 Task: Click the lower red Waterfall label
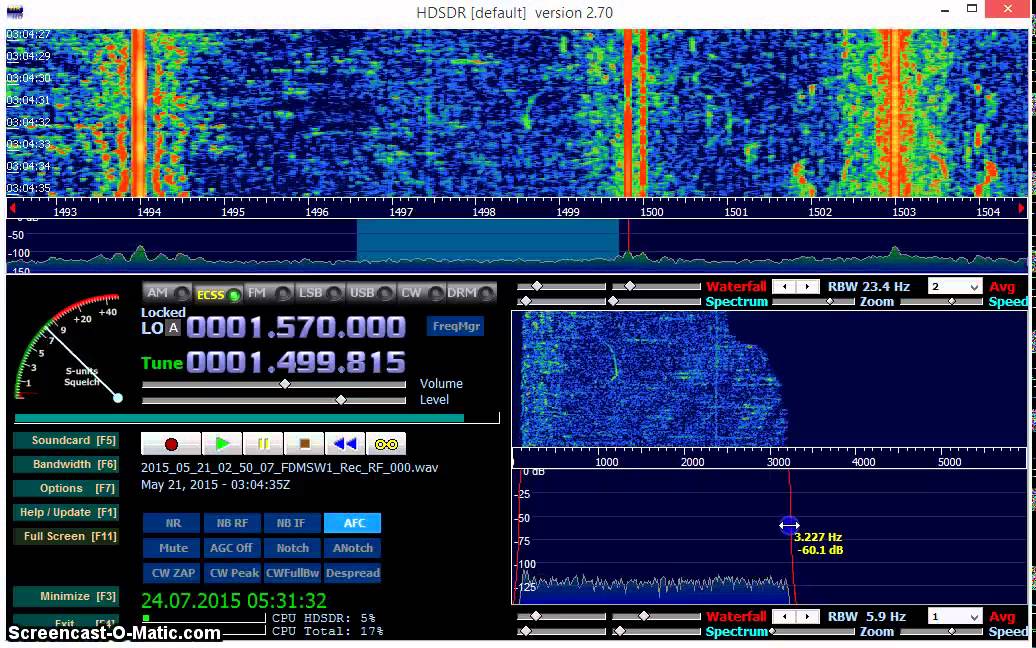tap(736, 616)
